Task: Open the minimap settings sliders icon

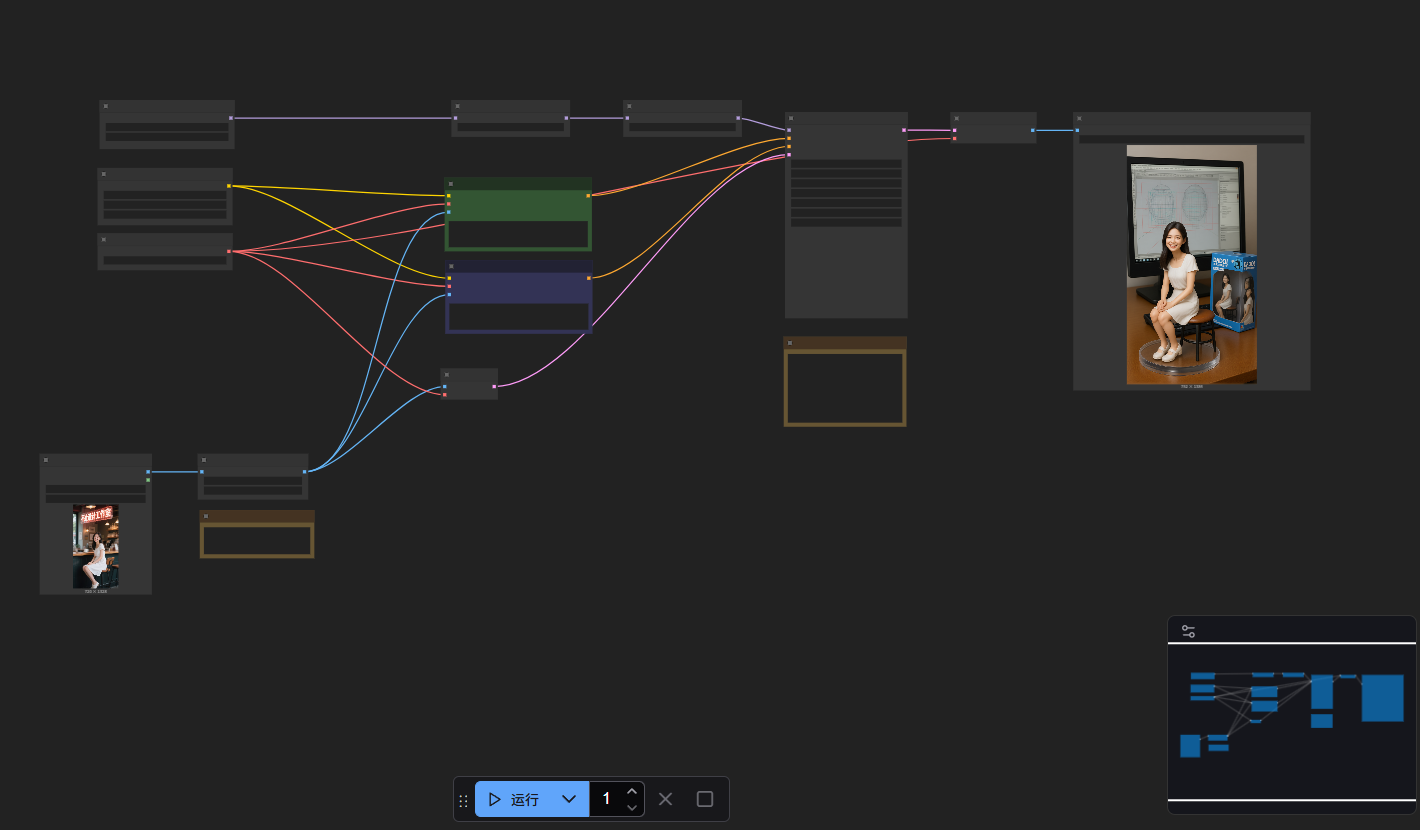Action: pos(1188,631)
